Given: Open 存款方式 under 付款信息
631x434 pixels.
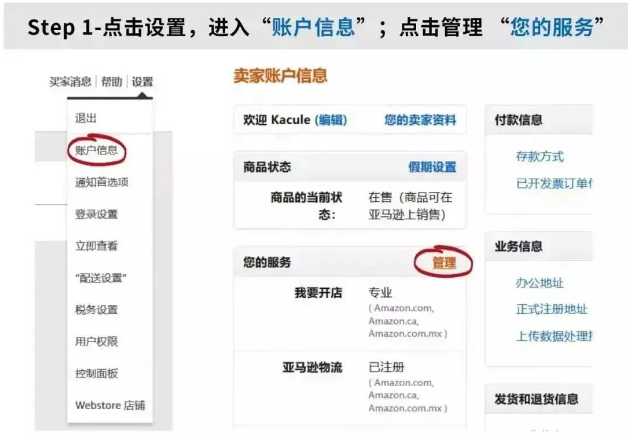Looking at the screenshot, I should coord(540,157).
